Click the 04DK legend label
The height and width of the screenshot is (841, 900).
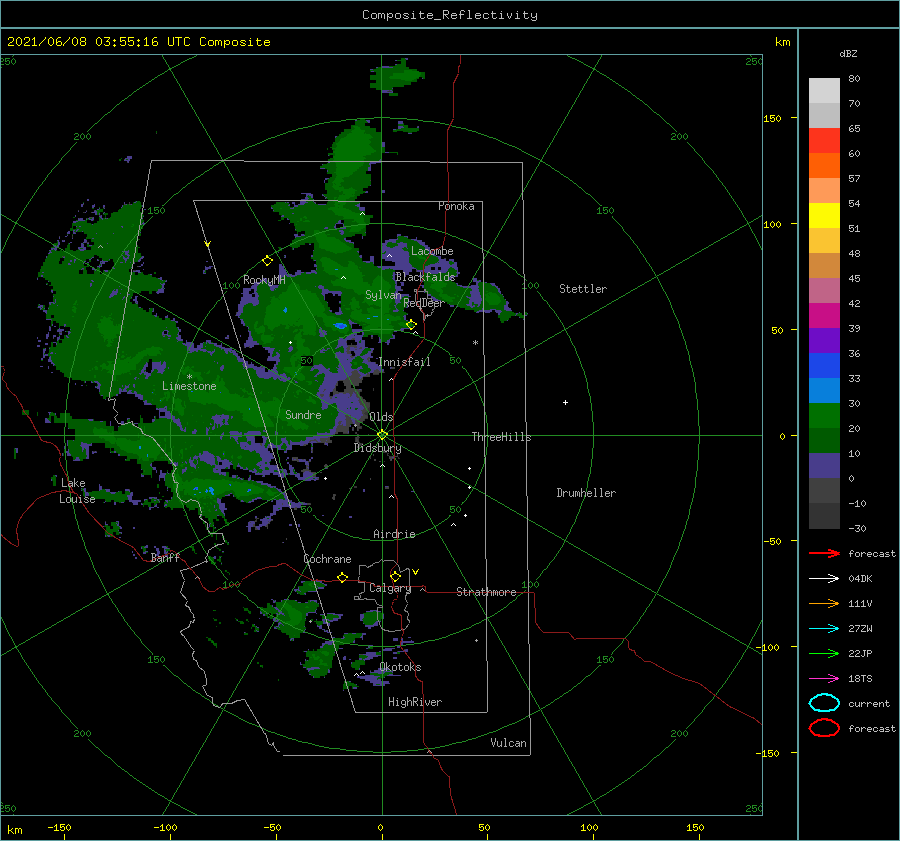pos(860,578)
